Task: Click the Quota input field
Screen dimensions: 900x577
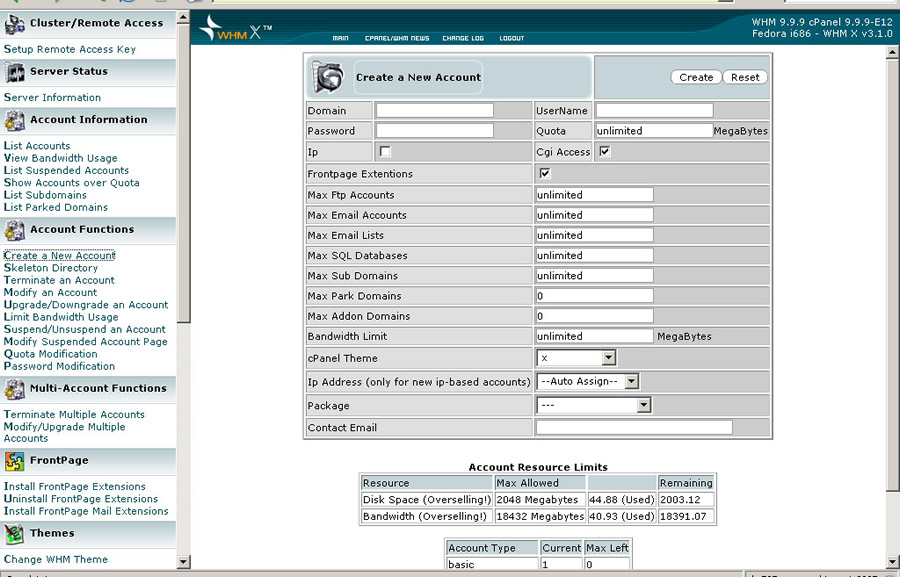Action: [654, 131]
